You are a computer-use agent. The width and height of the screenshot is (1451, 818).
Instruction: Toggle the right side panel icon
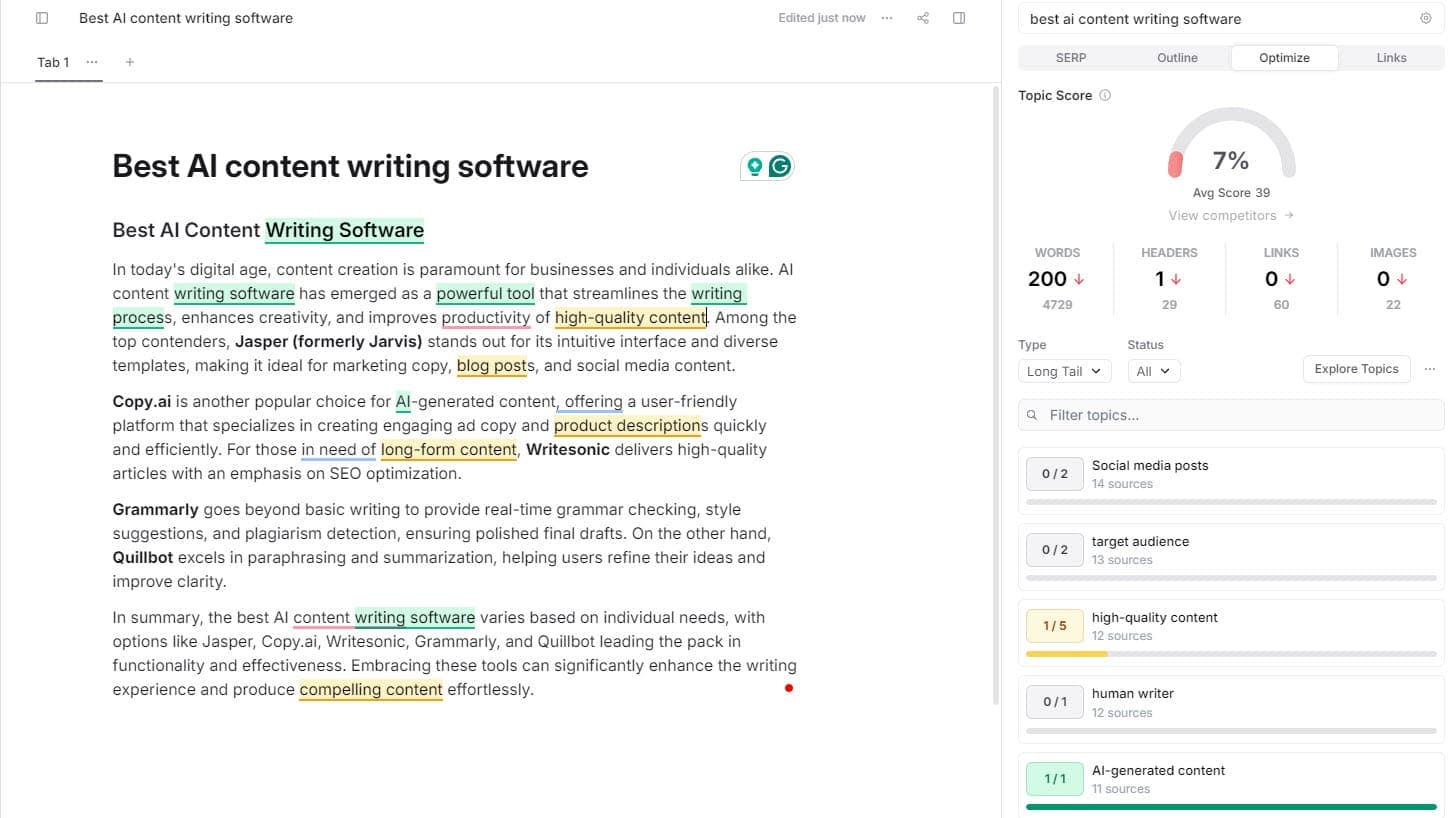point(959,18)
